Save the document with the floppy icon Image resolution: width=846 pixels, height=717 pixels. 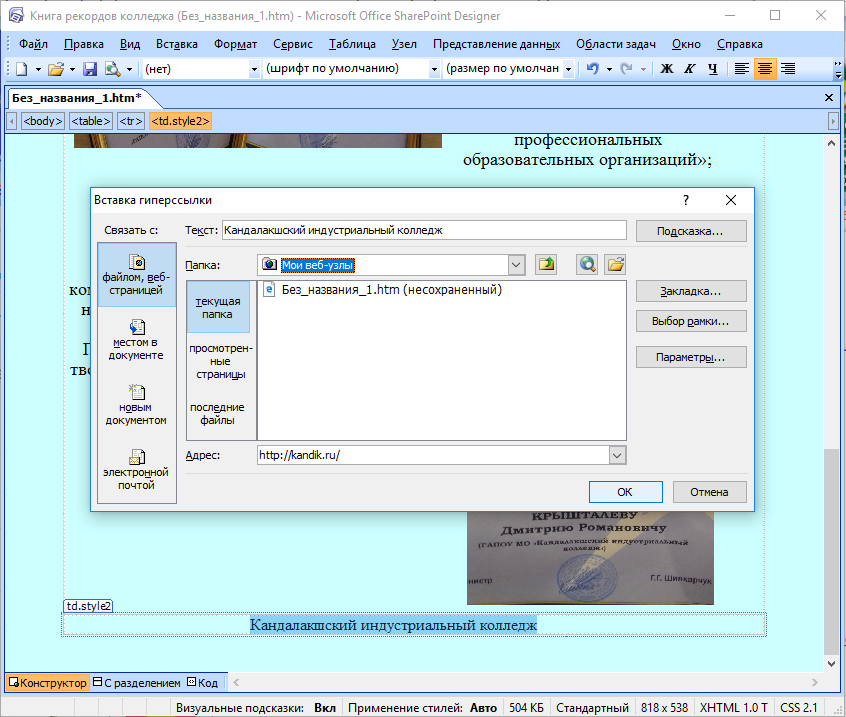(90, 69)
